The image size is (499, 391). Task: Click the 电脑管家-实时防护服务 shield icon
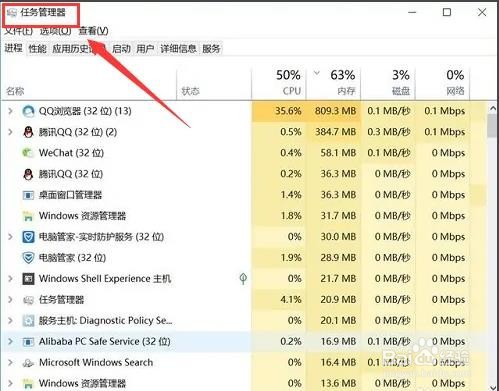pos(28,237)
